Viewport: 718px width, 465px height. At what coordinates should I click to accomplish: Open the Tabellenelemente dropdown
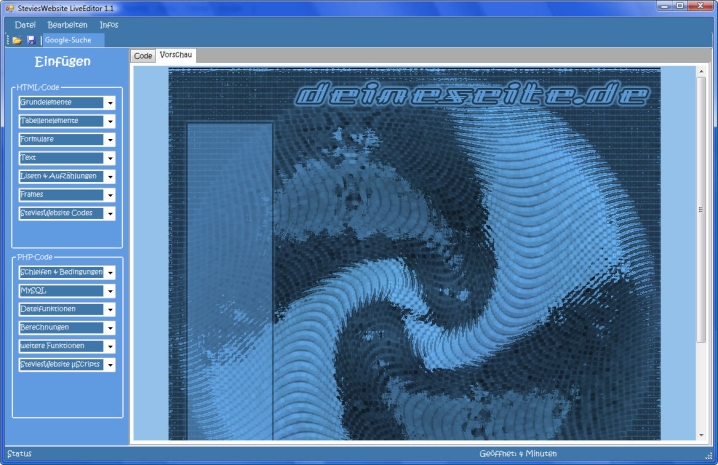(110, 121)
